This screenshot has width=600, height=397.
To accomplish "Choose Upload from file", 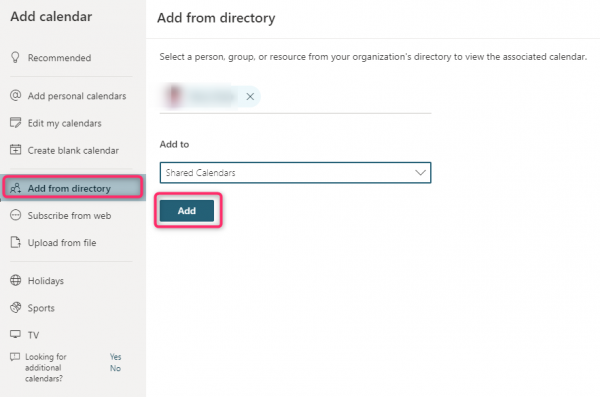I will point(62,243).
